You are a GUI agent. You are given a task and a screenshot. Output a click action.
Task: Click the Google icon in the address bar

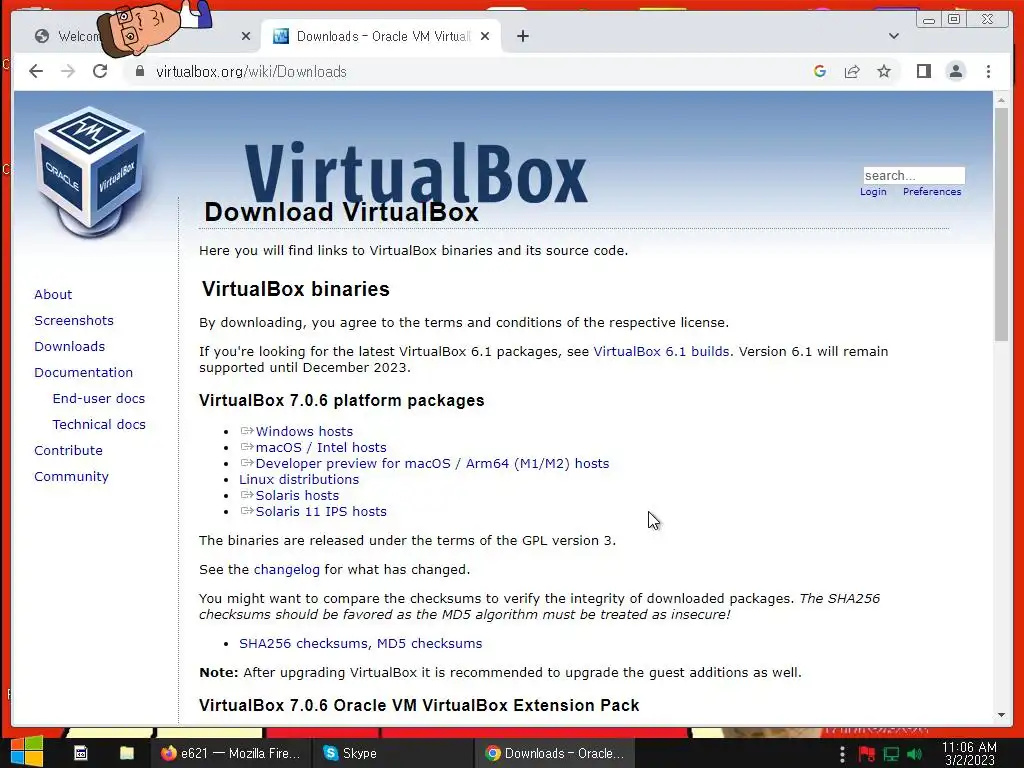coord(820,71)
